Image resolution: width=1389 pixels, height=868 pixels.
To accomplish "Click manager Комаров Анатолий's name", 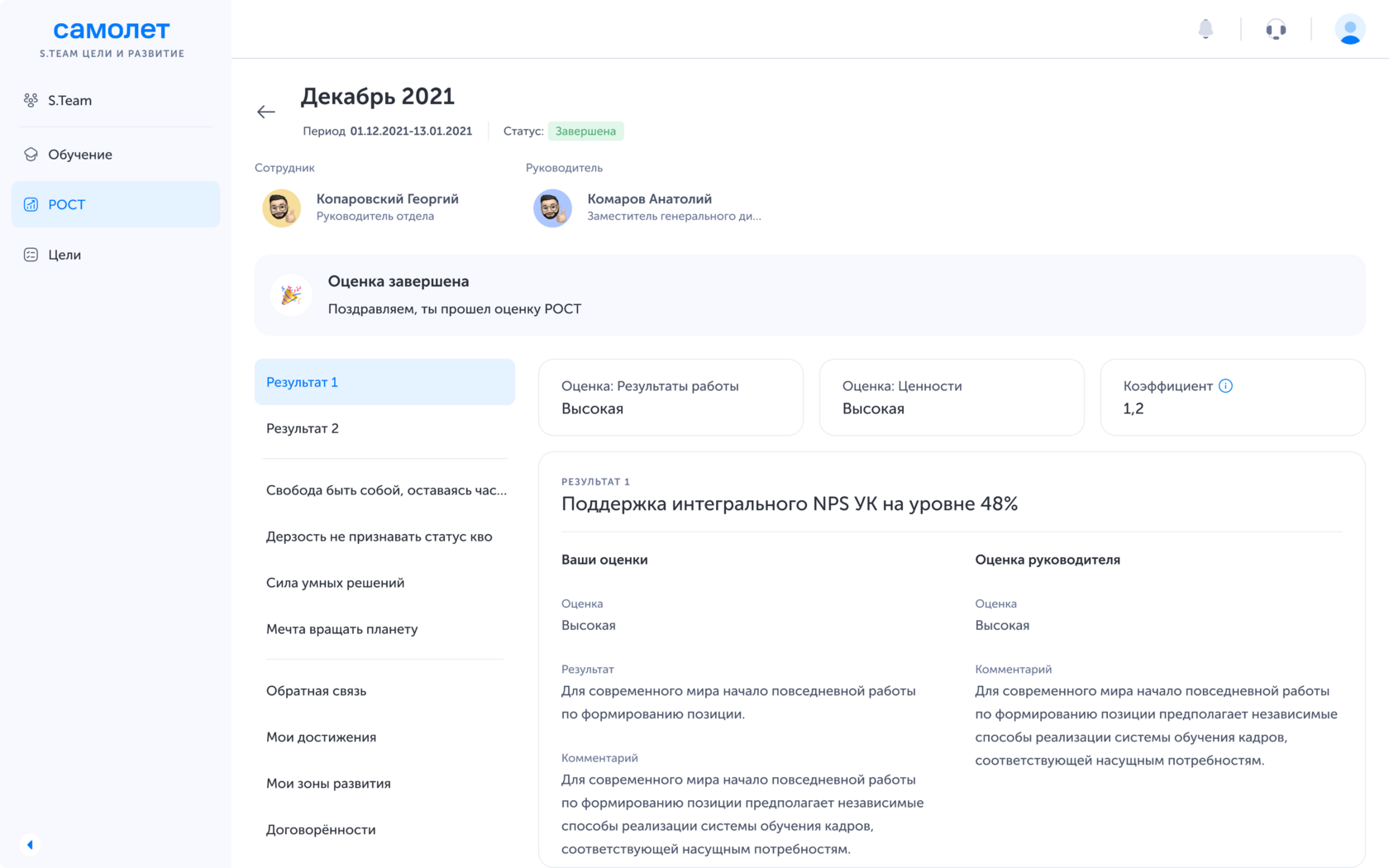I will [x=649, y=199].
